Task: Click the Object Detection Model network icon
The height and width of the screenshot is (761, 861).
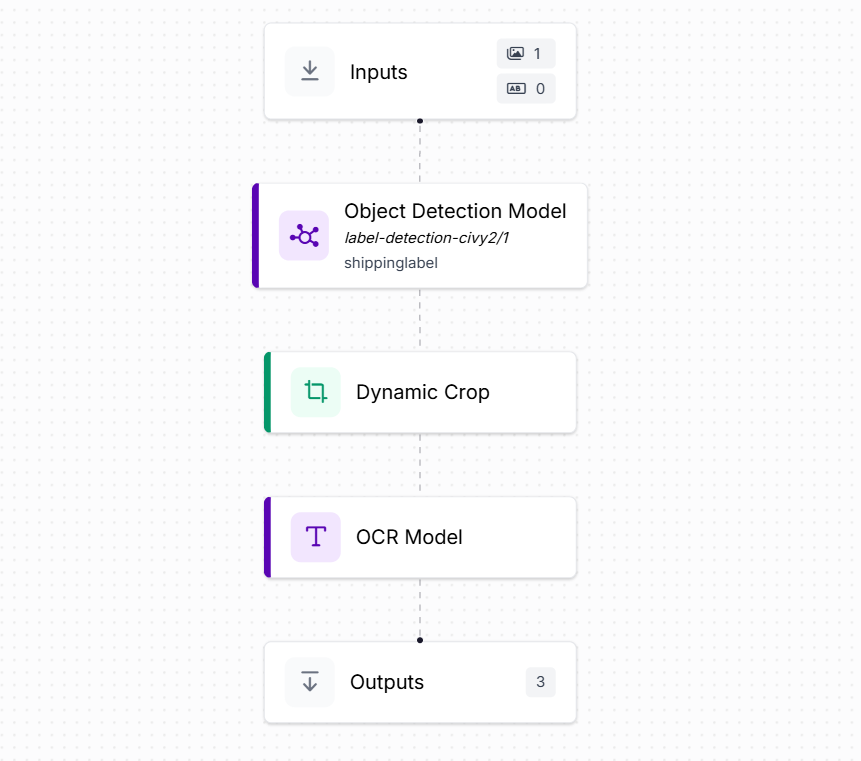Action: pyautogui.click(x=304, y=236)
